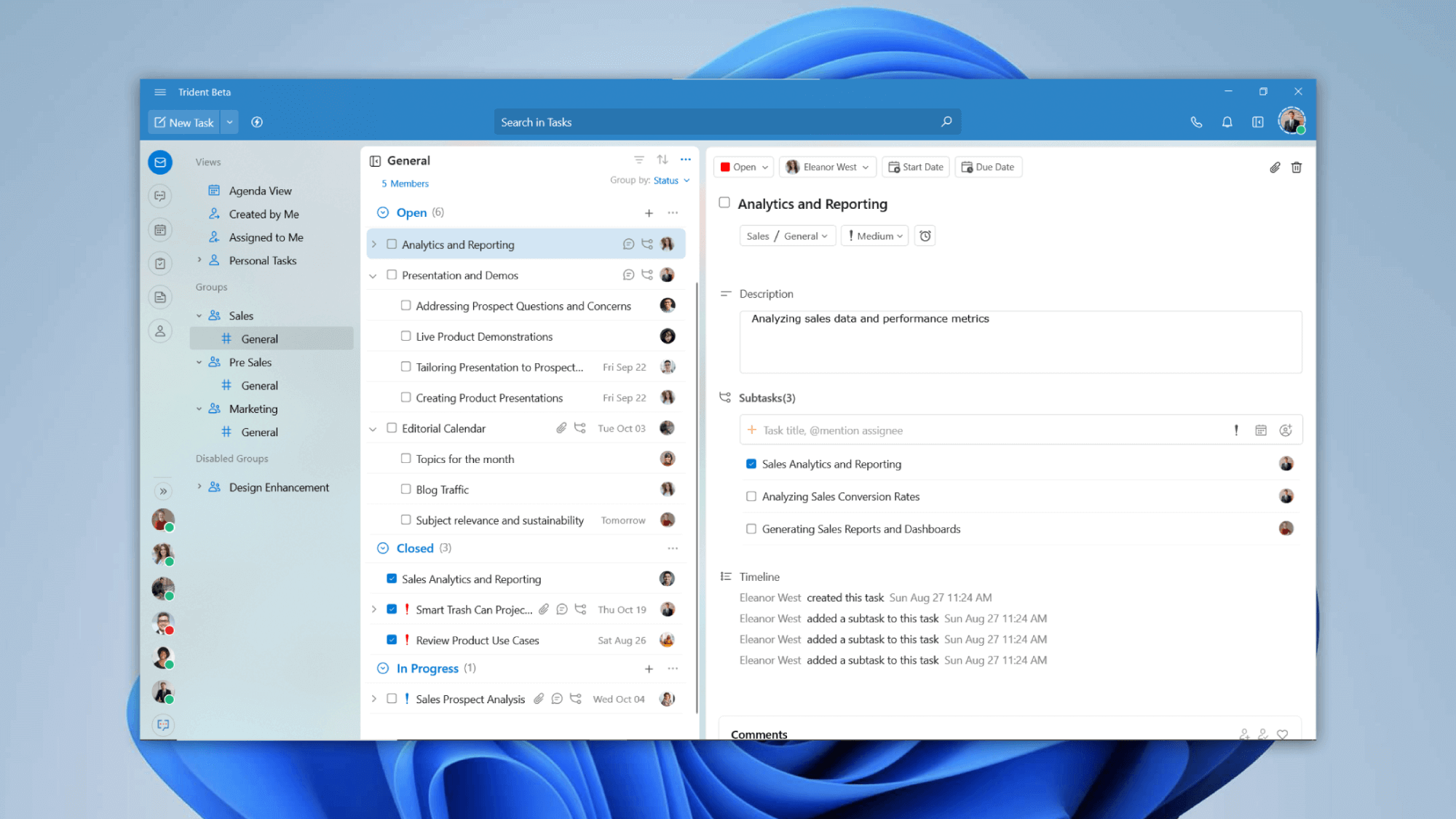Click the attachment icon on Analytics and Reporting task
This screenshot has width=1456, height=819.
[1275, 167]
